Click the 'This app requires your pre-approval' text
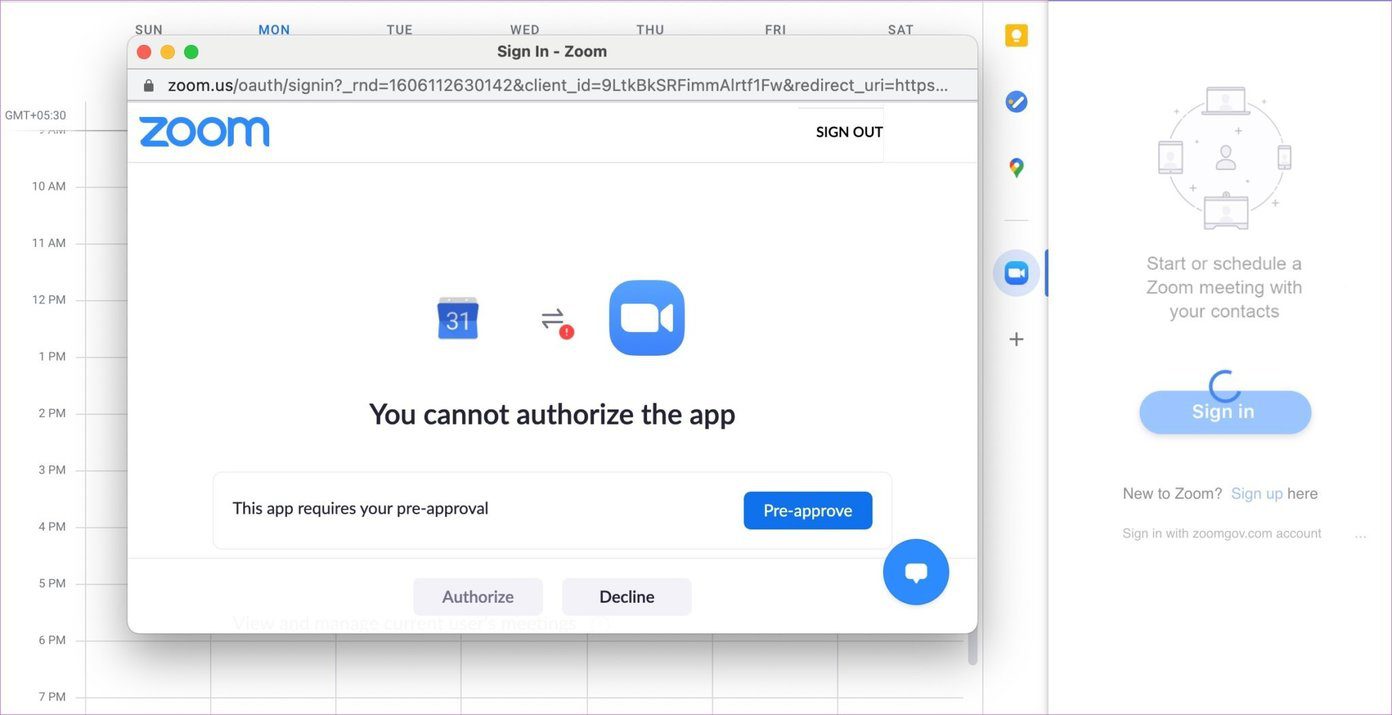This screenshot has width=1392, height=715. point(360,509)
